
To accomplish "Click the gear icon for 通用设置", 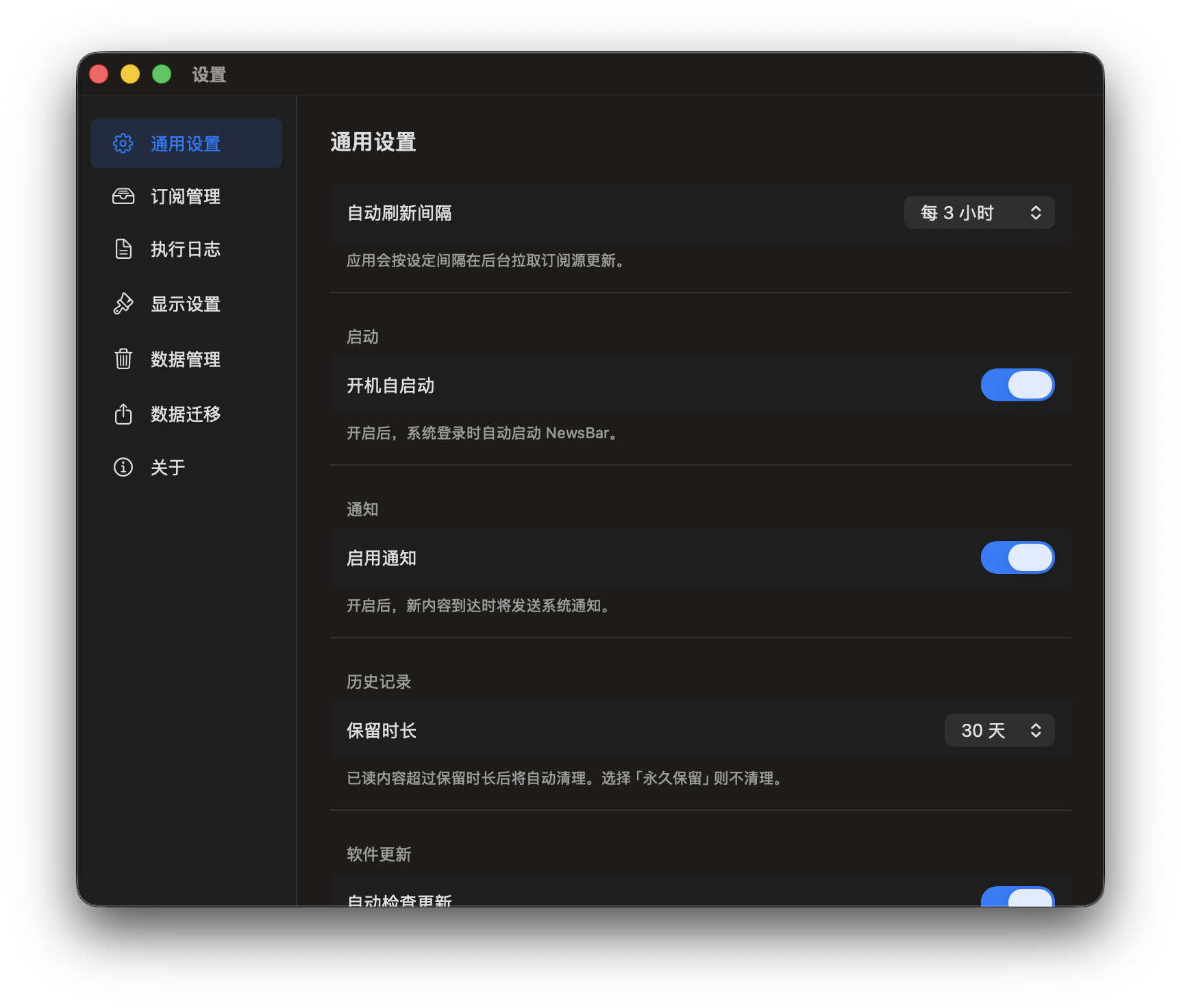I will coord(123,143).
